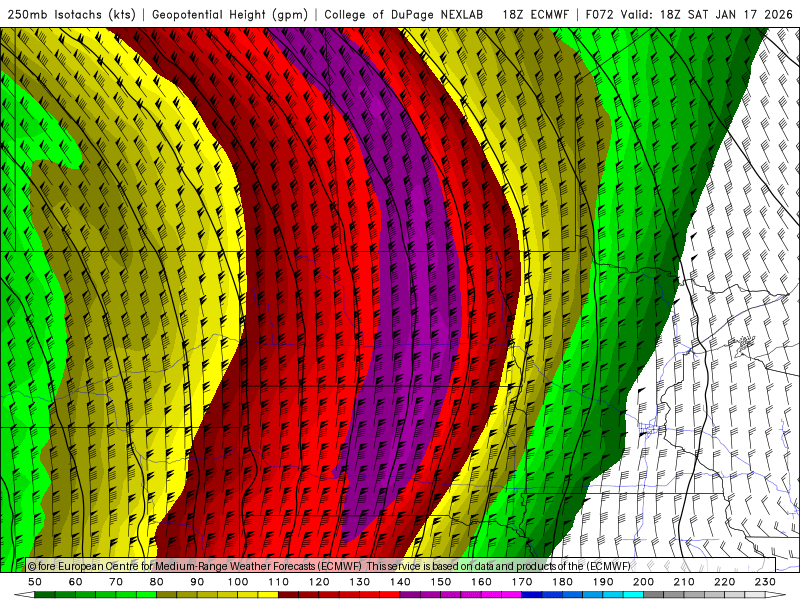
Task: Select the 50 value on color scale
Action: click(35, 582)
